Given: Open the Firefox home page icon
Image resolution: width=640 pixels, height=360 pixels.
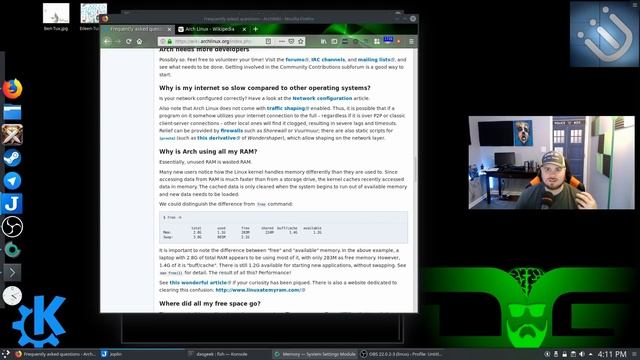Looking at the screenshot, I should point(140,41).
